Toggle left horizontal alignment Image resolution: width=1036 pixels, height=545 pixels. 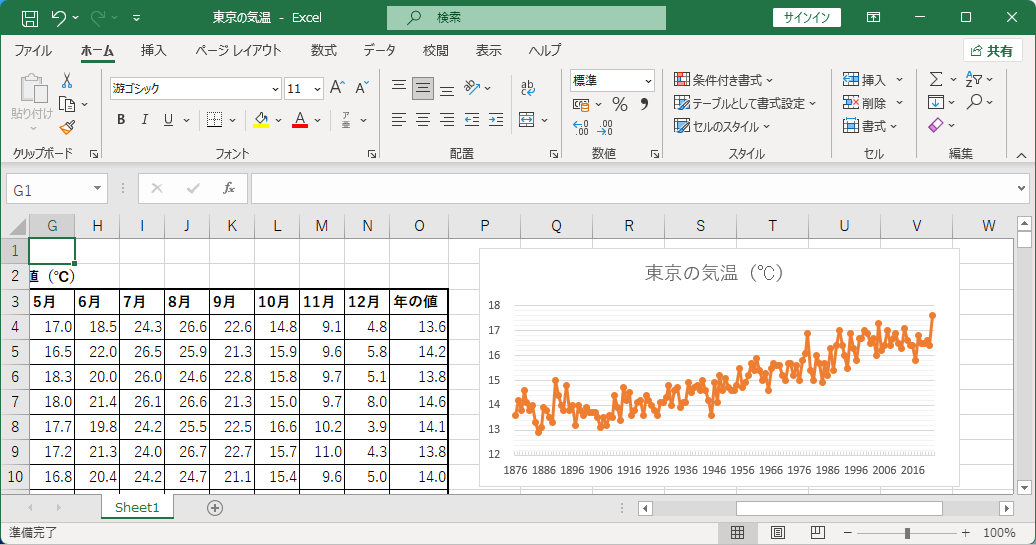398,120
